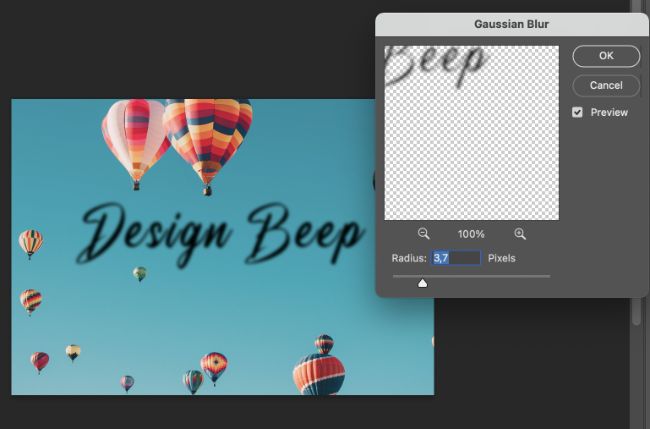Click the large orange balloon at bottom right
The height and width of the screenshot is (429, 650).
pyautogui.click(x=318, y=371)
